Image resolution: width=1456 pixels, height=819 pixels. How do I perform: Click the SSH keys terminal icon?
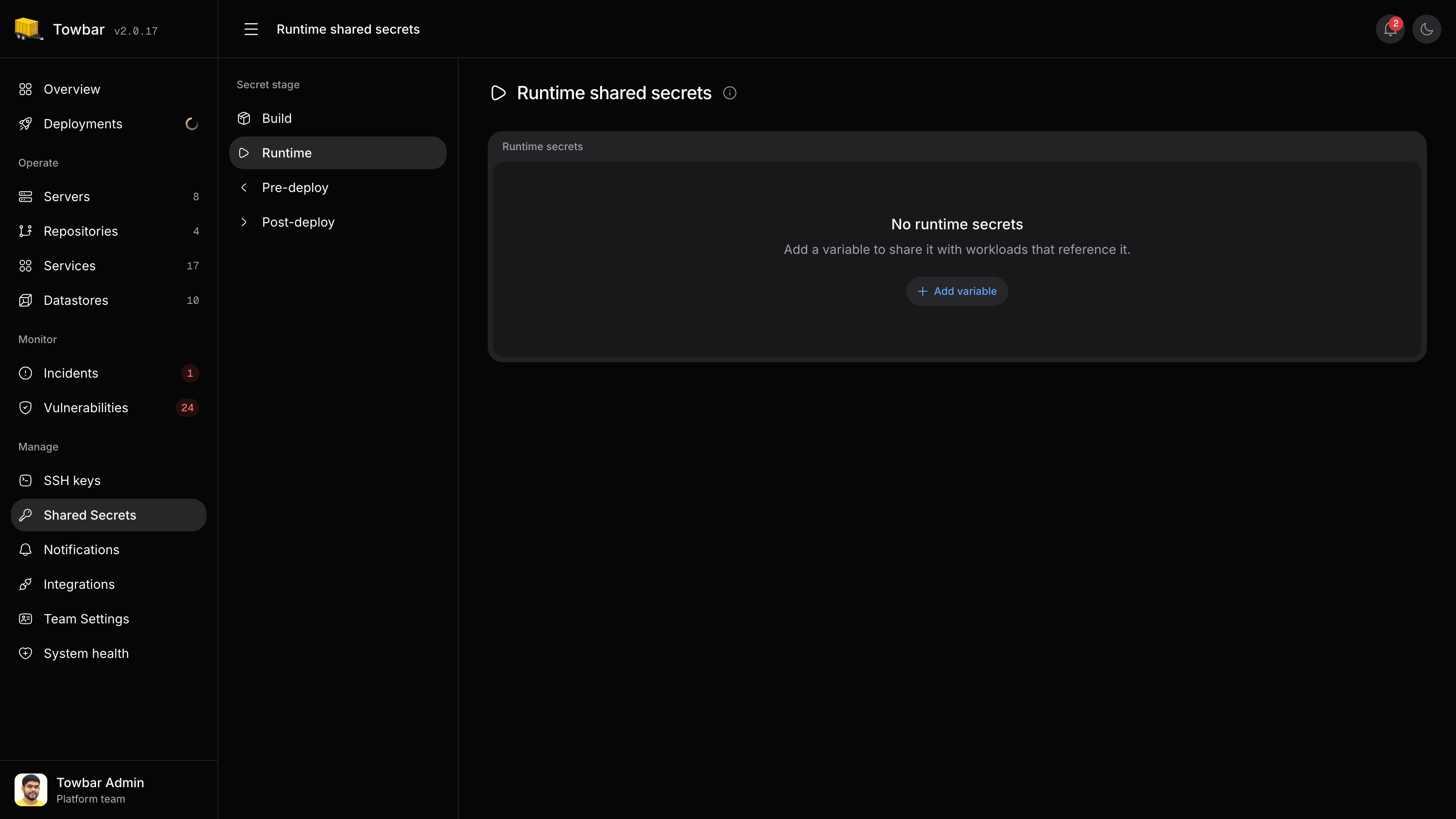25,480
